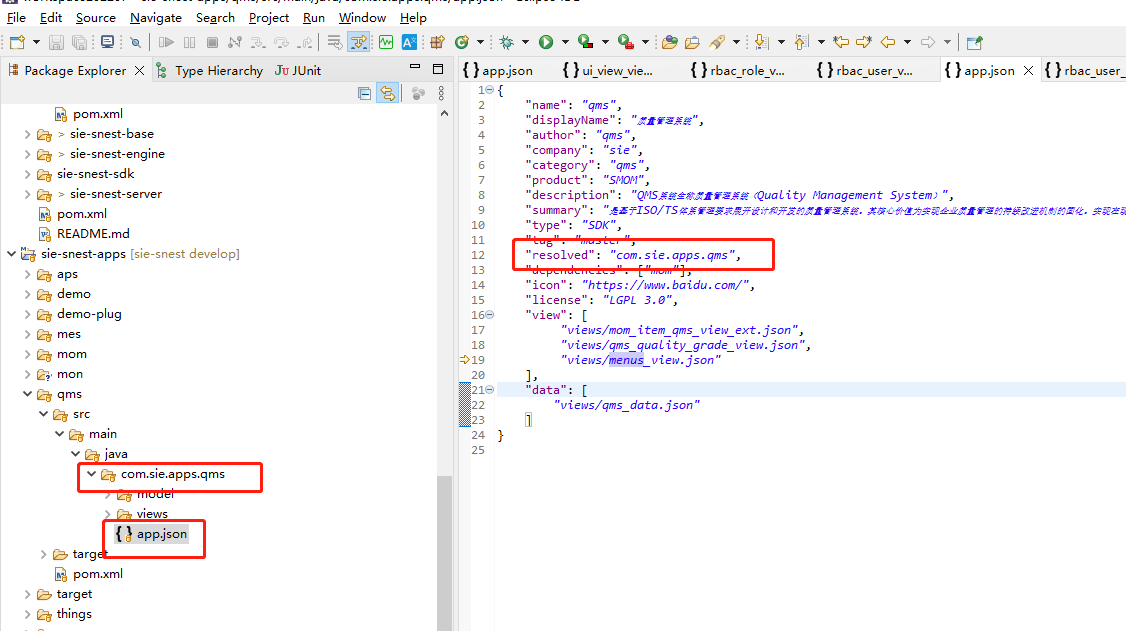The height and width of the screenshot is (631, 1126).
Task: Toggle Link with Editor in Package Explorer
Action: click(x=386, y=93)
